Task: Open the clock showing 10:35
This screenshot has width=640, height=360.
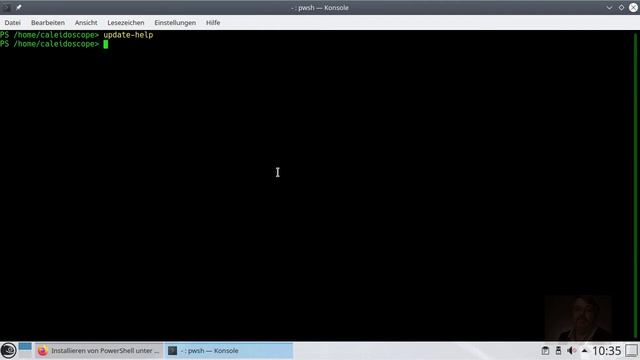Action: click(x=607, y=351)
